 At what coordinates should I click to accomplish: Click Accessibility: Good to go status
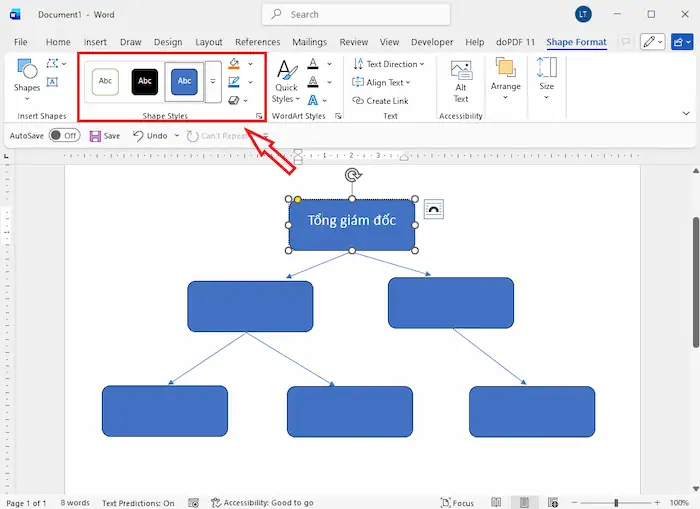tap(262, 502)
